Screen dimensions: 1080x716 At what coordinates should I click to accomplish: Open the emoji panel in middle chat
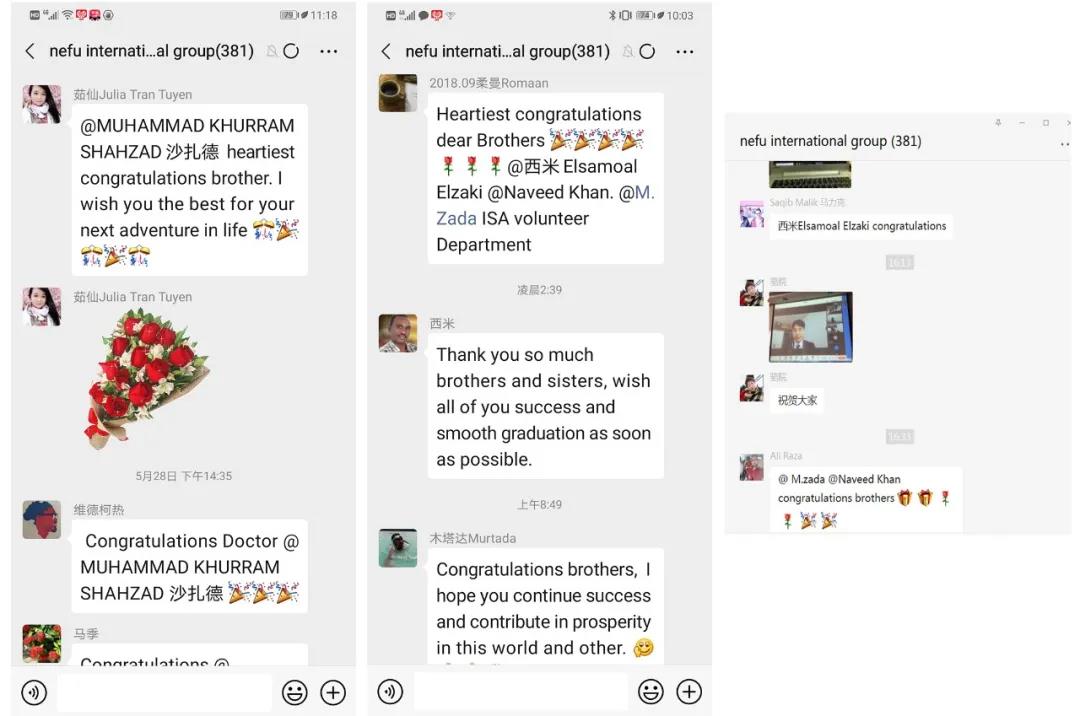click(x=651, y=691)
